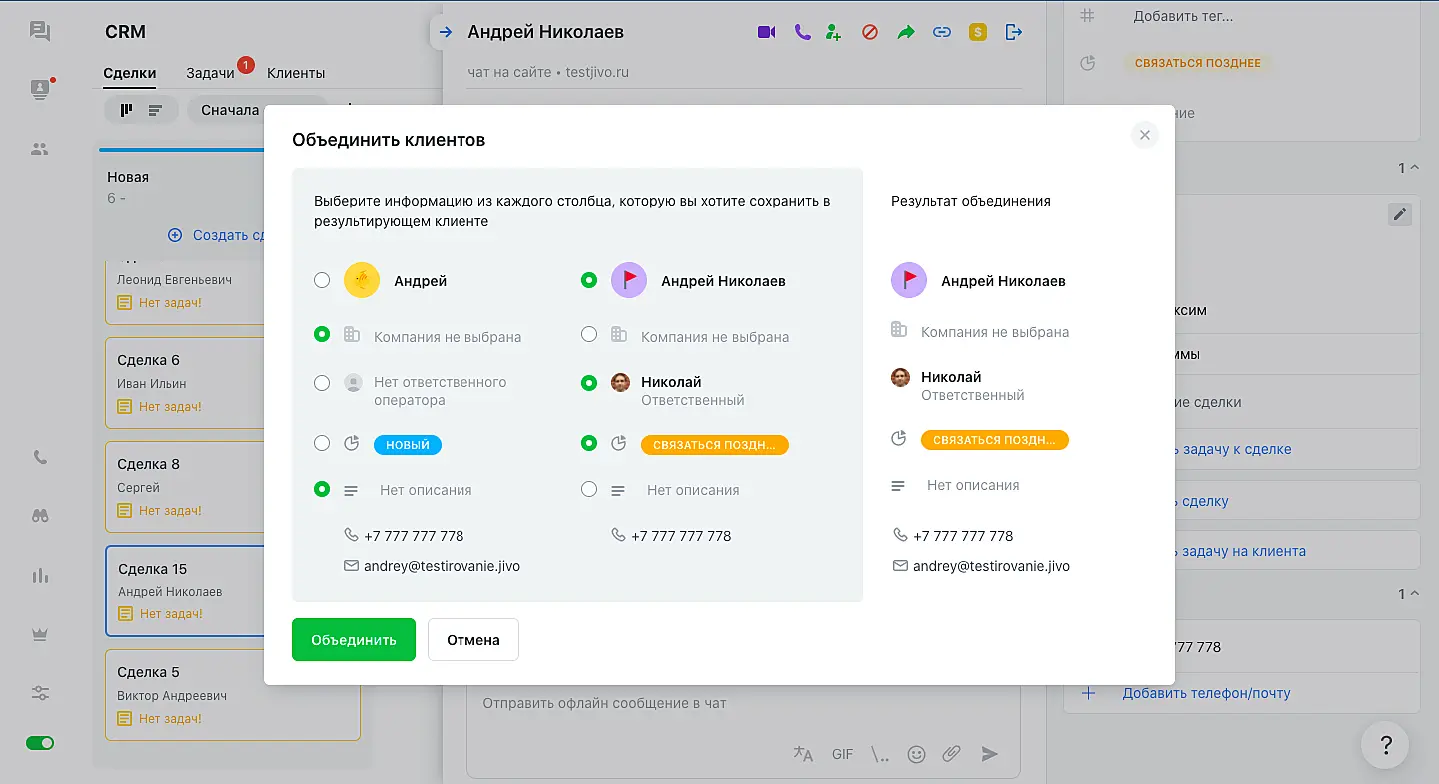Screen dimensions: 1439x784
Task: Click the green forward arrow icon
Action: point(905,32)
